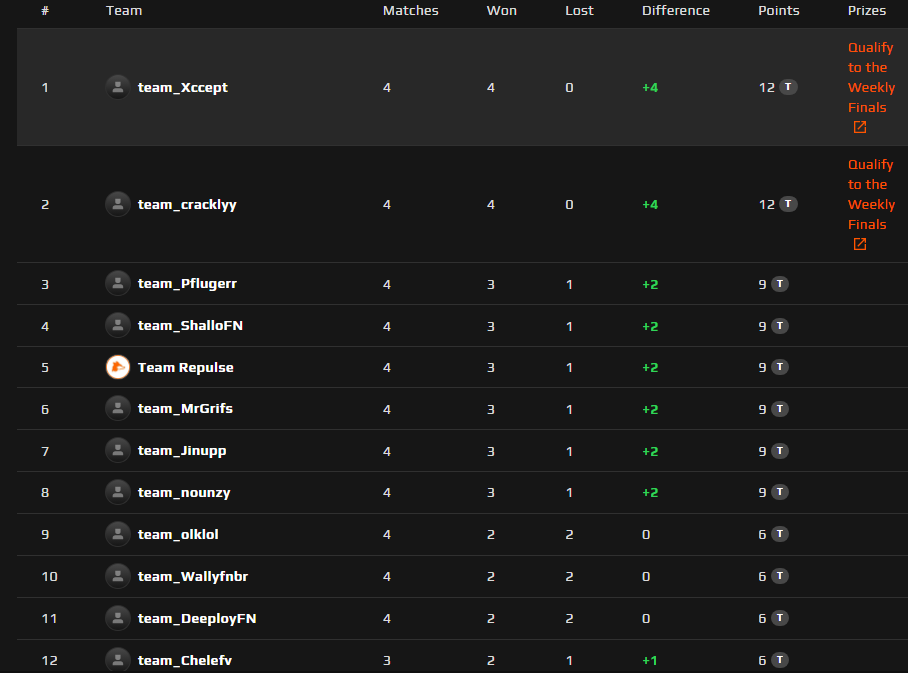Screen dimensions: 908x673
Task: Open team_Pflugerr team name link
Action: pos(187,284)
